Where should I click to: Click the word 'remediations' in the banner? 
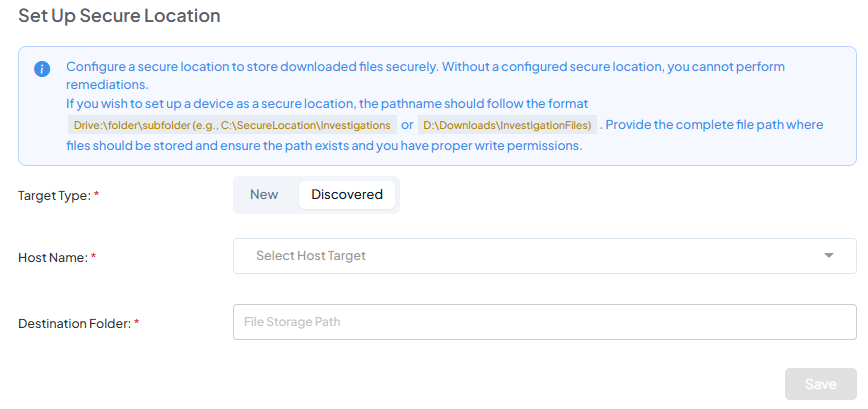106,85
